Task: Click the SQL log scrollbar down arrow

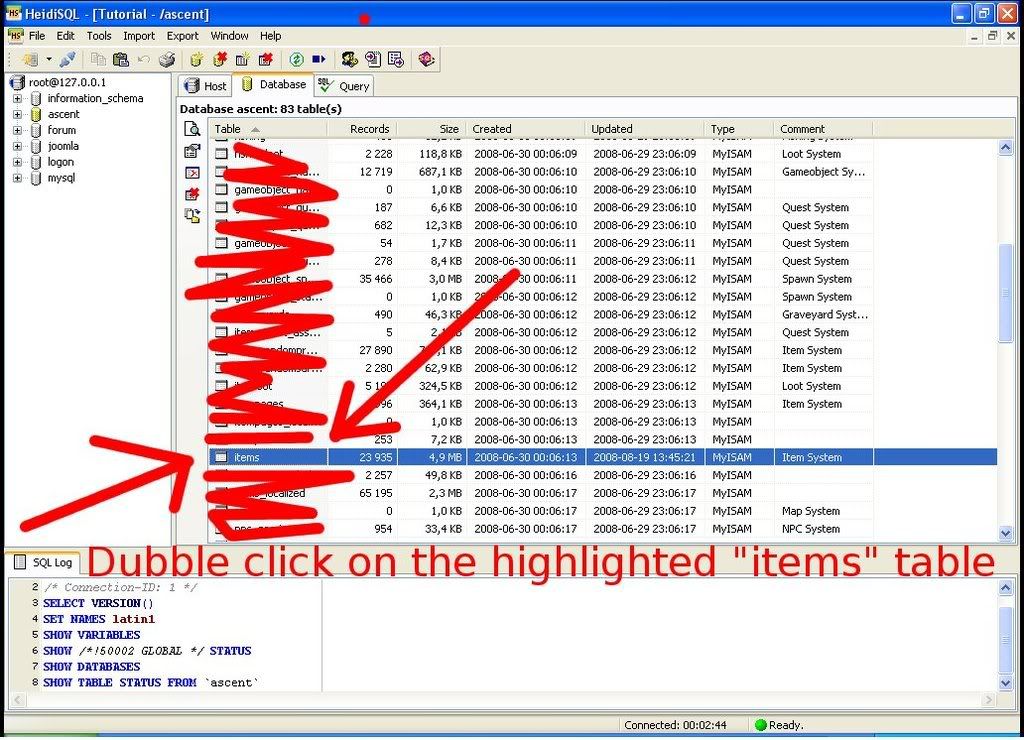Action: [1006, 683]
